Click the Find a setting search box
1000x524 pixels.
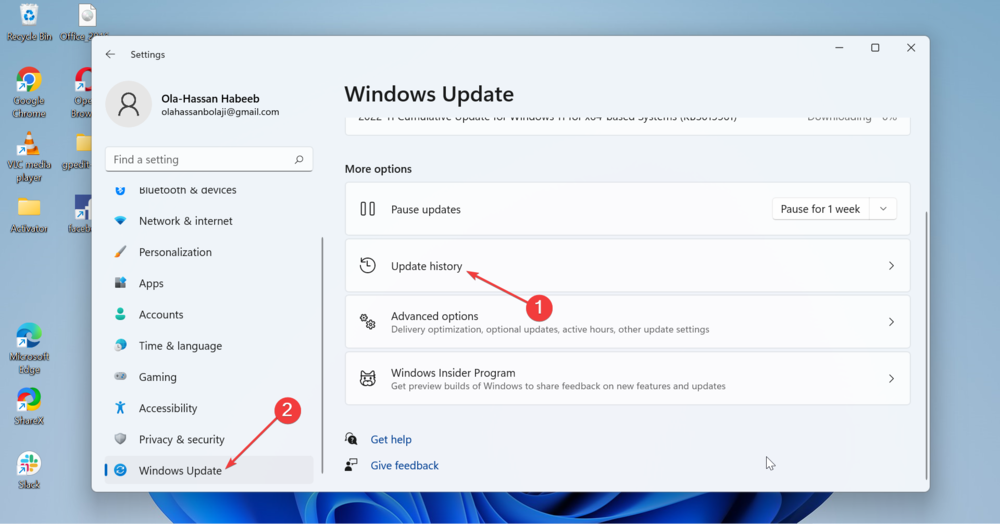pyautogui.click(x=209, y=159)
